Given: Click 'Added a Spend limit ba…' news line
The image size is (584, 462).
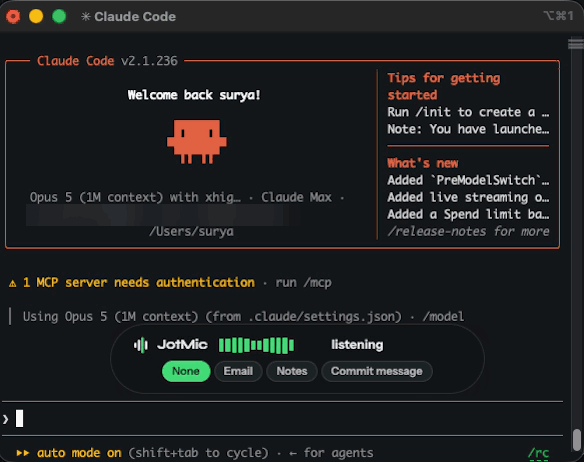Looking at the screenshot, I should (468, 214).
